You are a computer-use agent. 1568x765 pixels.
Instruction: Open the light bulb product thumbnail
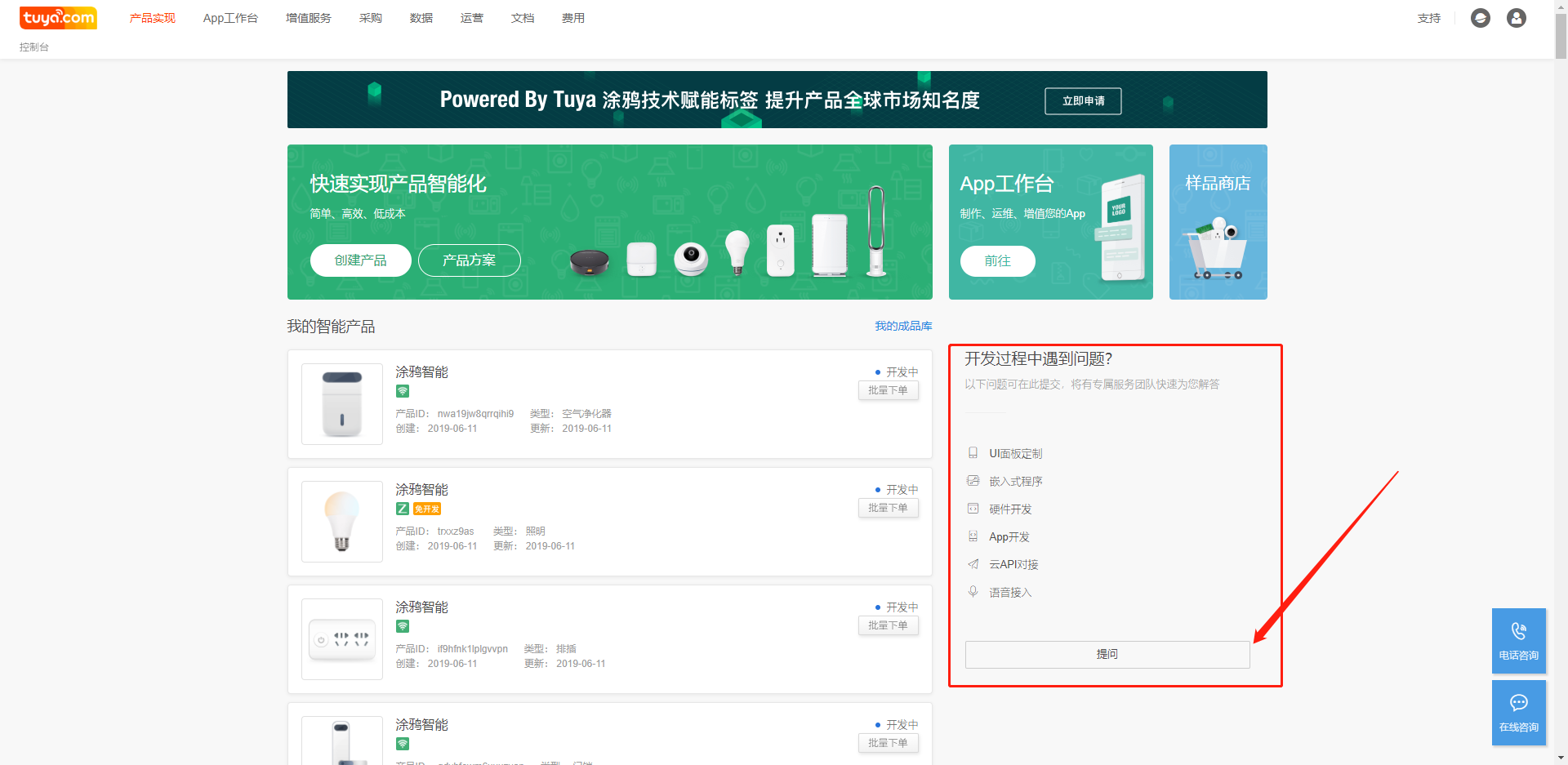(342, 522)
